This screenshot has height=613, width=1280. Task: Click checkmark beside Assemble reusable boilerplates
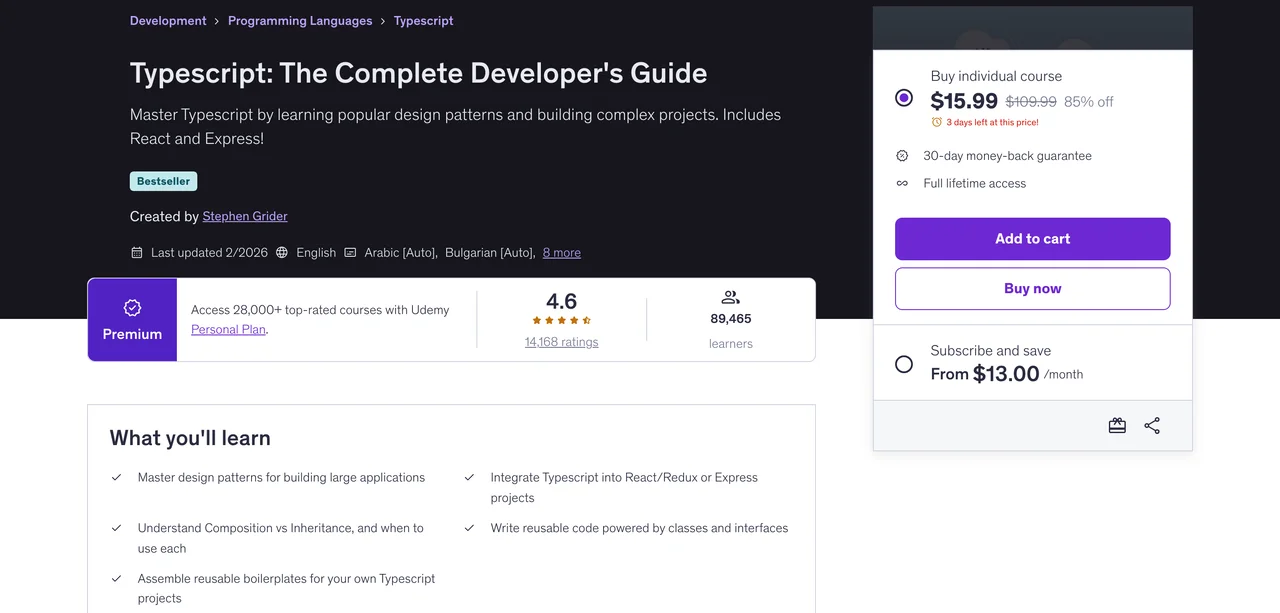[x=117, y=579]
